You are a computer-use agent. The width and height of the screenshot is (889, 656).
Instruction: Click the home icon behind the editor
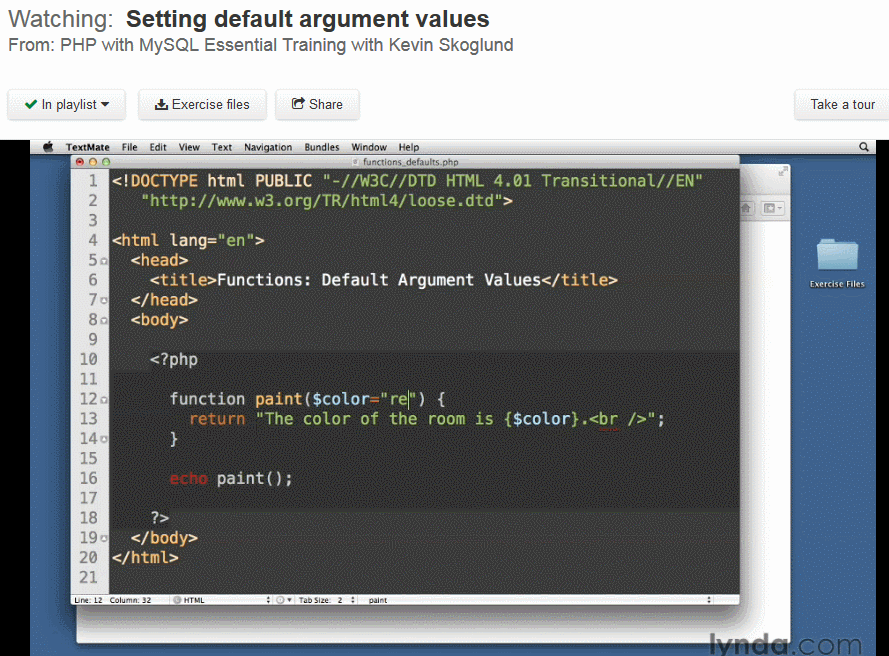[x=746, y=208]
